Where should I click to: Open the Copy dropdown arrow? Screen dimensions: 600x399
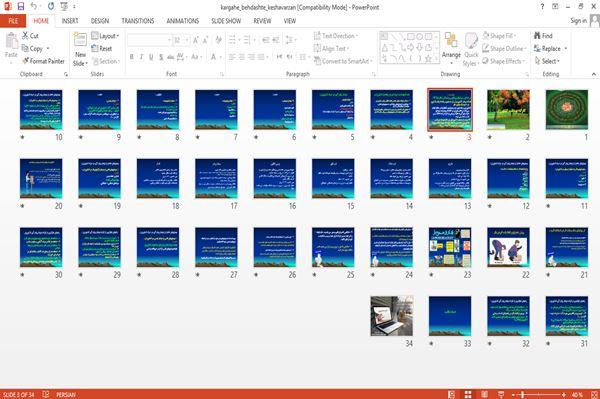48,49
